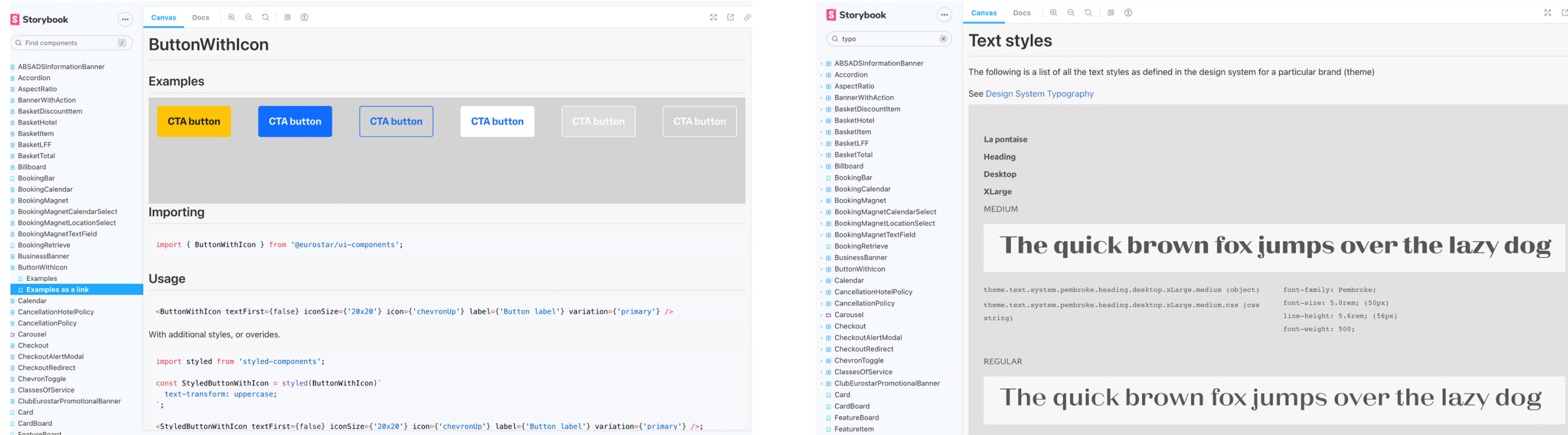Click the Storybook logo in the right window
The width and height of the screenshot is (1568, 435).
pos(856,15)
